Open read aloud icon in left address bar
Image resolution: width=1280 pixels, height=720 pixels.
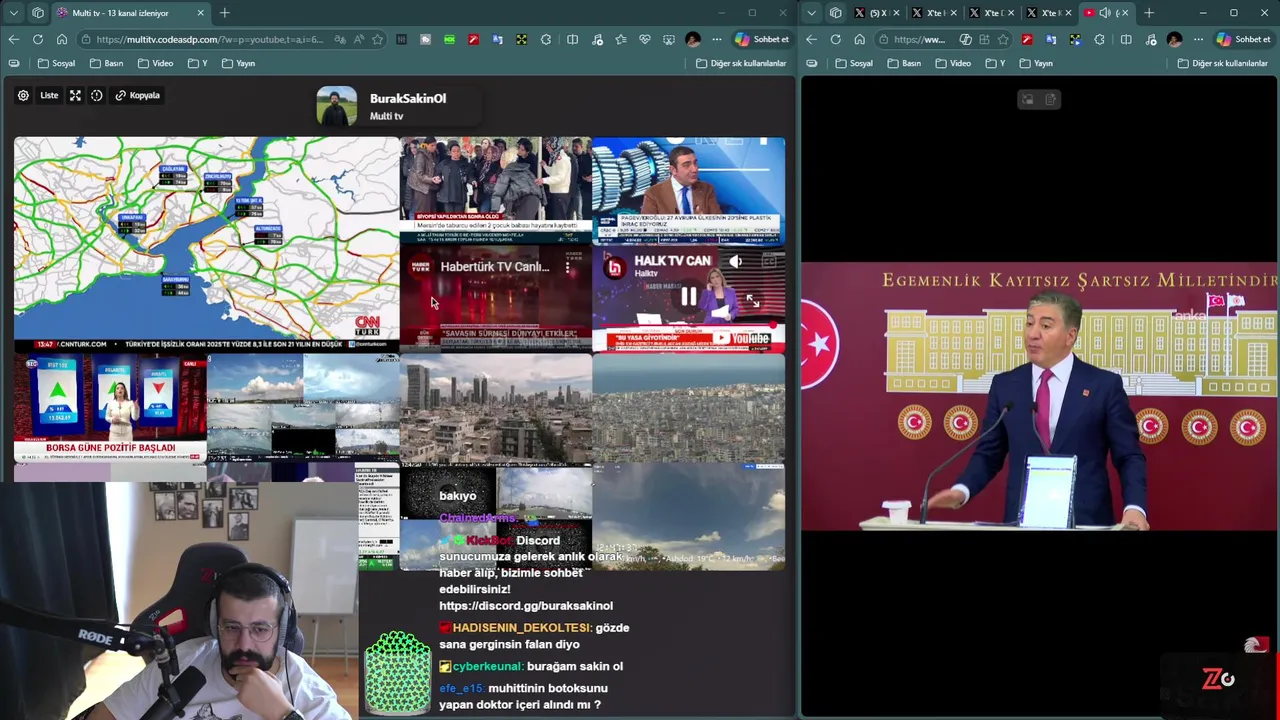[x=358, y=39]
